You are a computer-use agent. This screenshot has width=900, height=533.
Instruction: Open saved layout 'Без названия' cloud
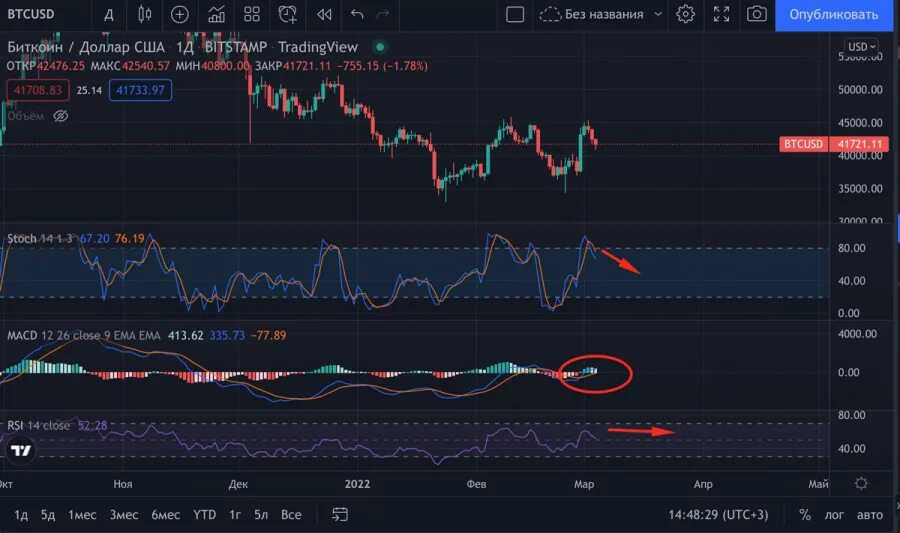592,14
